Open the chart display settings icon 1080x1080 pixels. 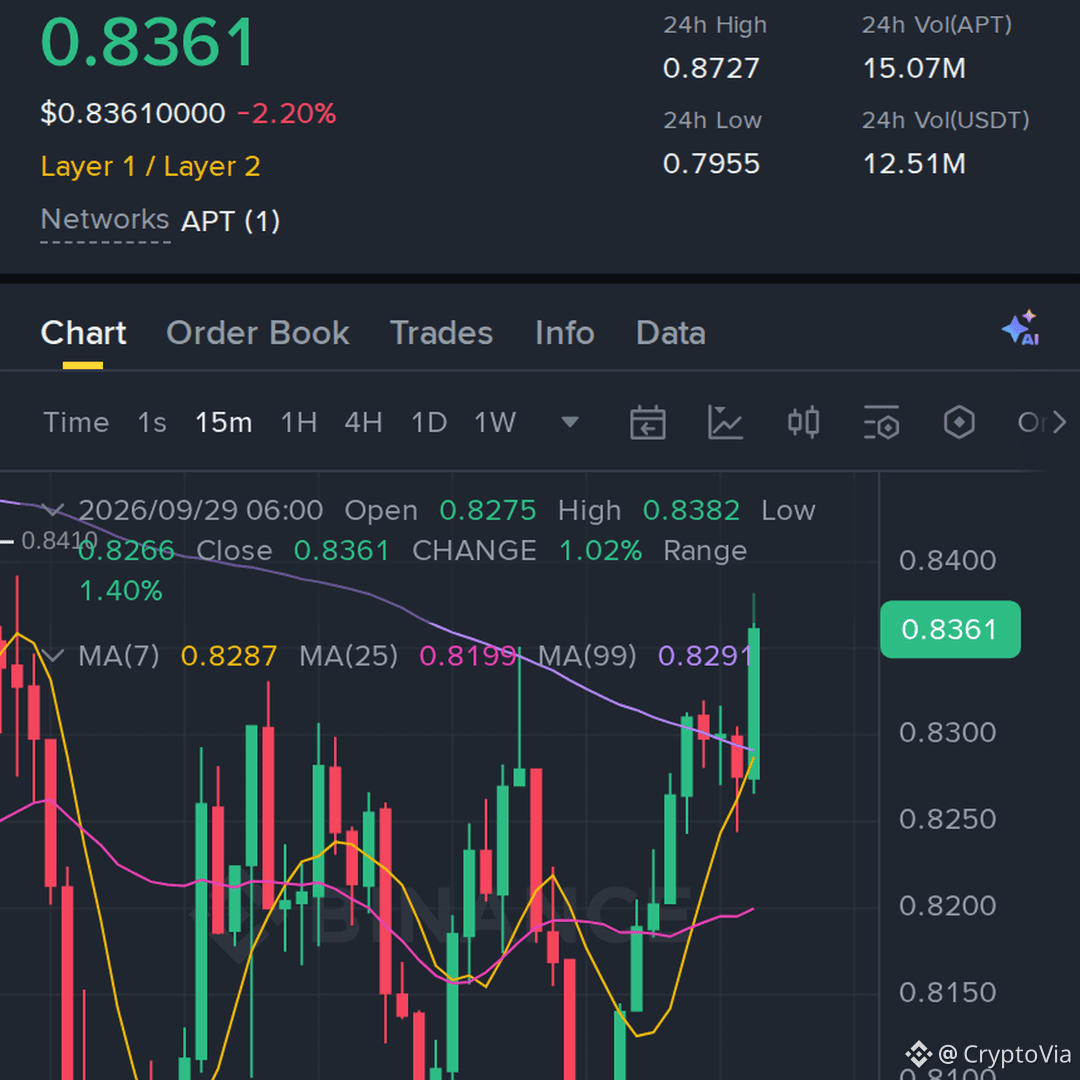[882, 422]
